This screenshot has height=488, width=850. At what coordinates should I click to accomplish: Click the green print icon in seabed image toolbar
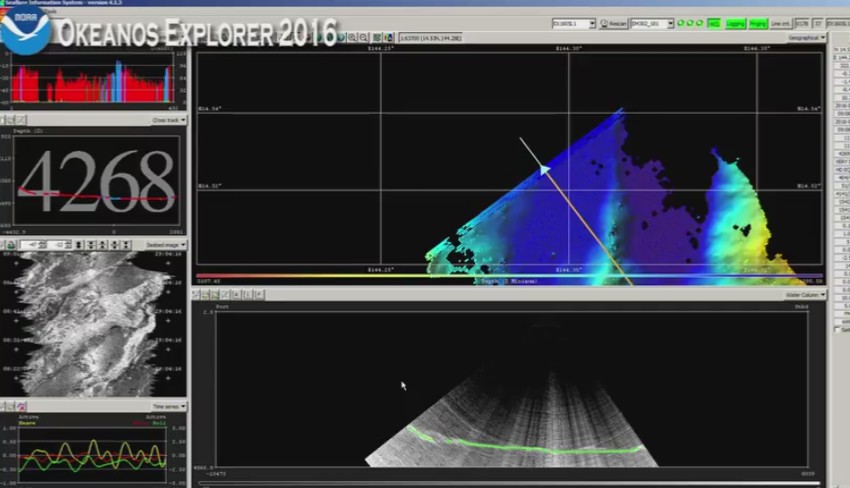10,245
